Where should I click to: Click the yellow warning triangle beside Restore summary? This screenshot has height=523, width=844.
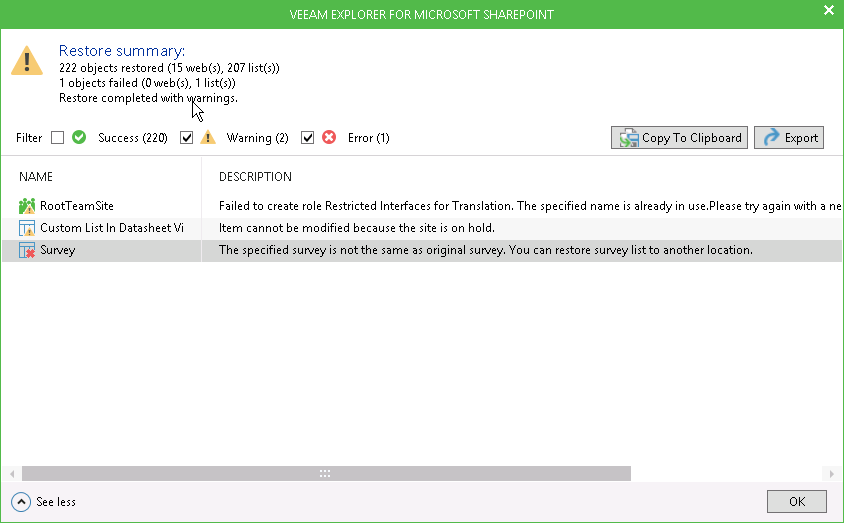pyautogui.click(x=27, y=61)
